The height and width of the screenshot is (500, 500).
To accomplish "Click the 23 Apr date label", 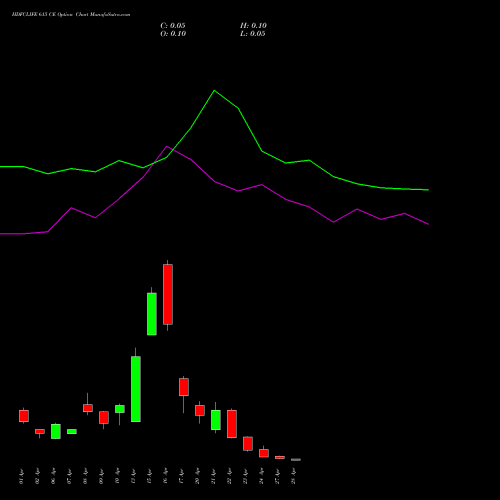I will coord(246,477).
